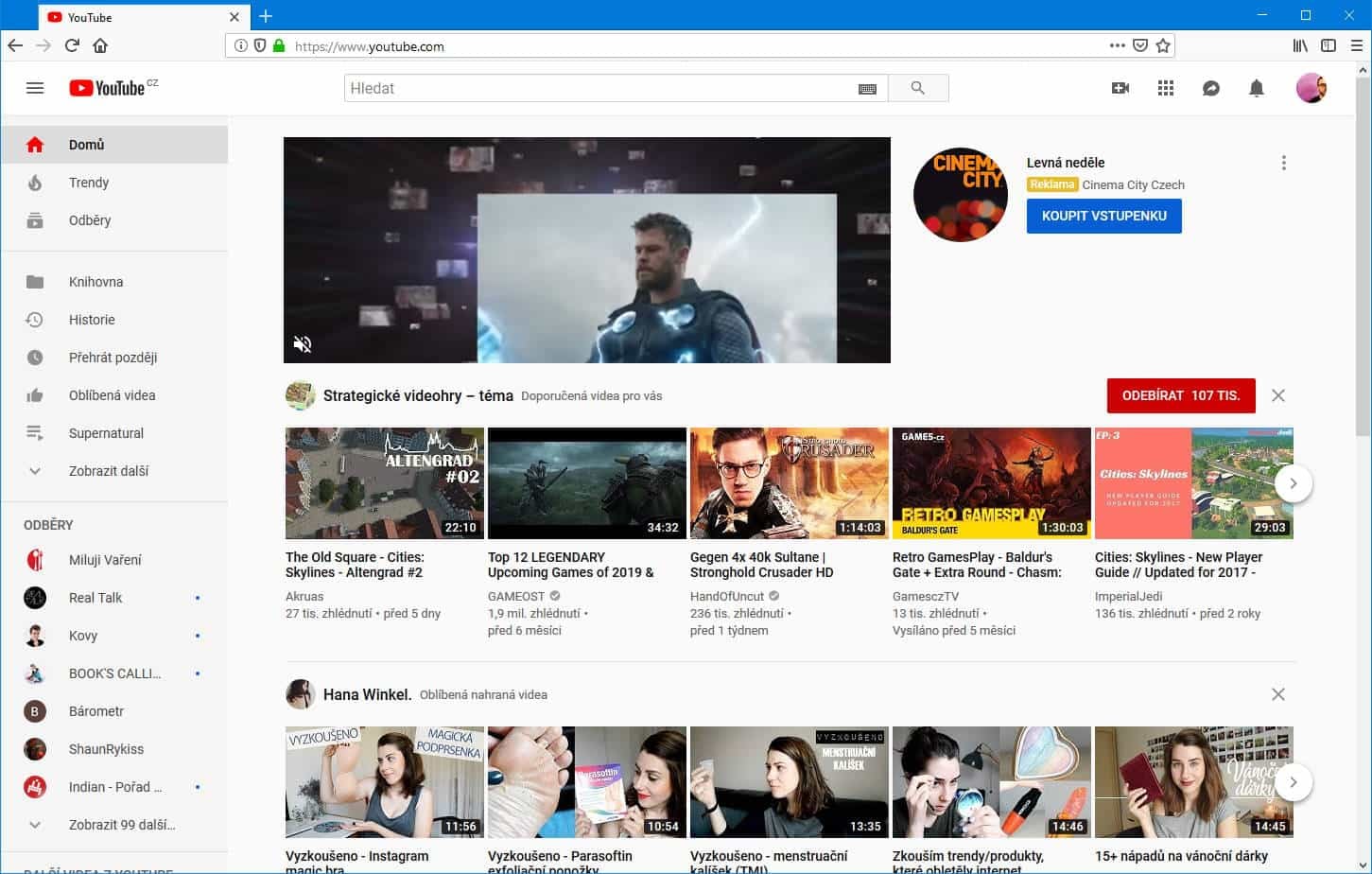
Task: Click the on-screen keyboard icon in search
Action: [867, 89]
